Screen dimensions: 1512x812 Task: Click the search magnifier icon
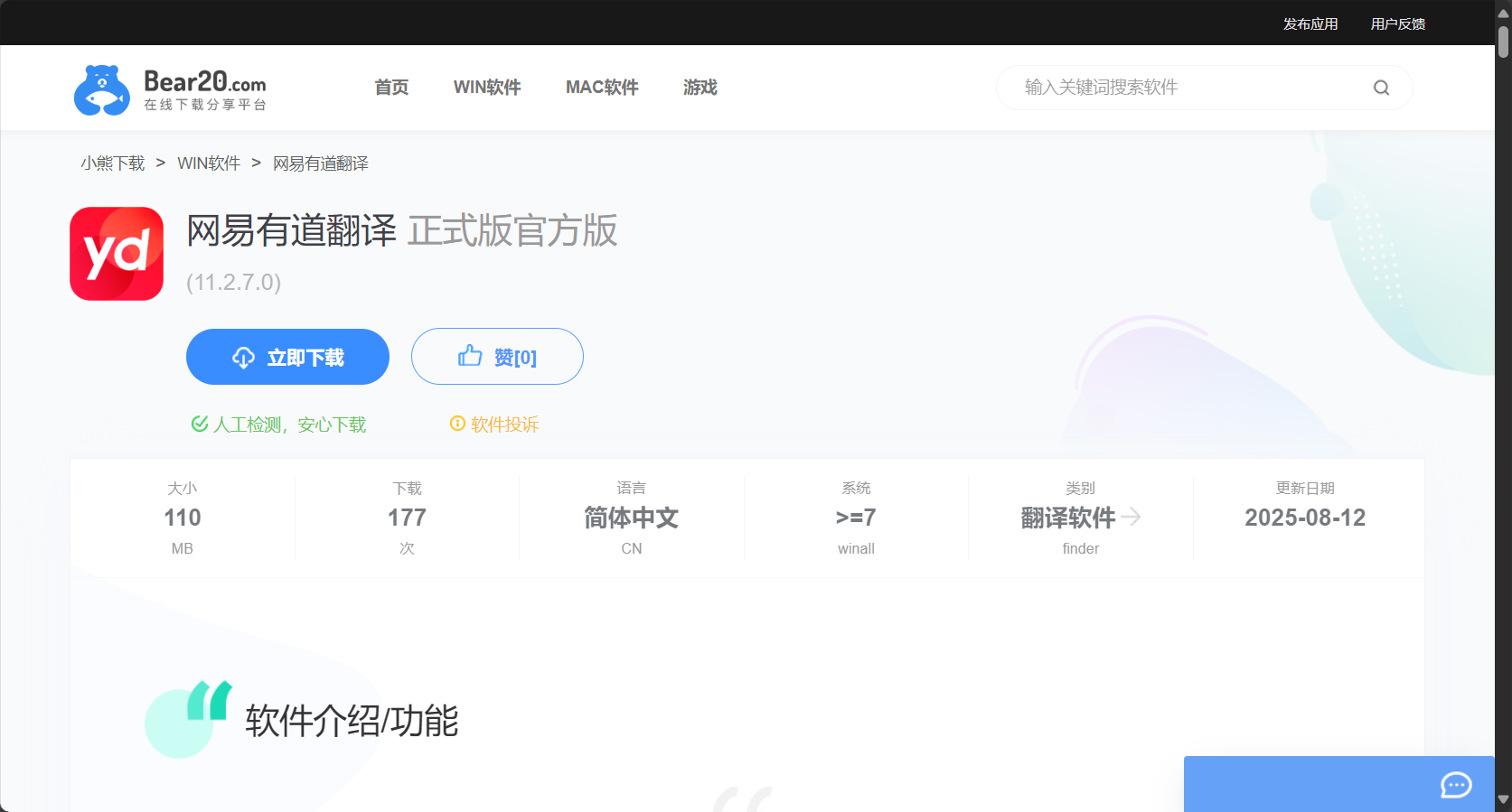click(1381, 88)
